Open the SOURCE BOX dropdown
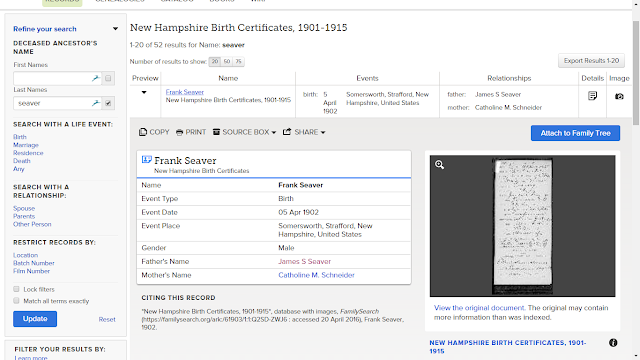This screenshot has height=360, width=640. pos(244,132)
